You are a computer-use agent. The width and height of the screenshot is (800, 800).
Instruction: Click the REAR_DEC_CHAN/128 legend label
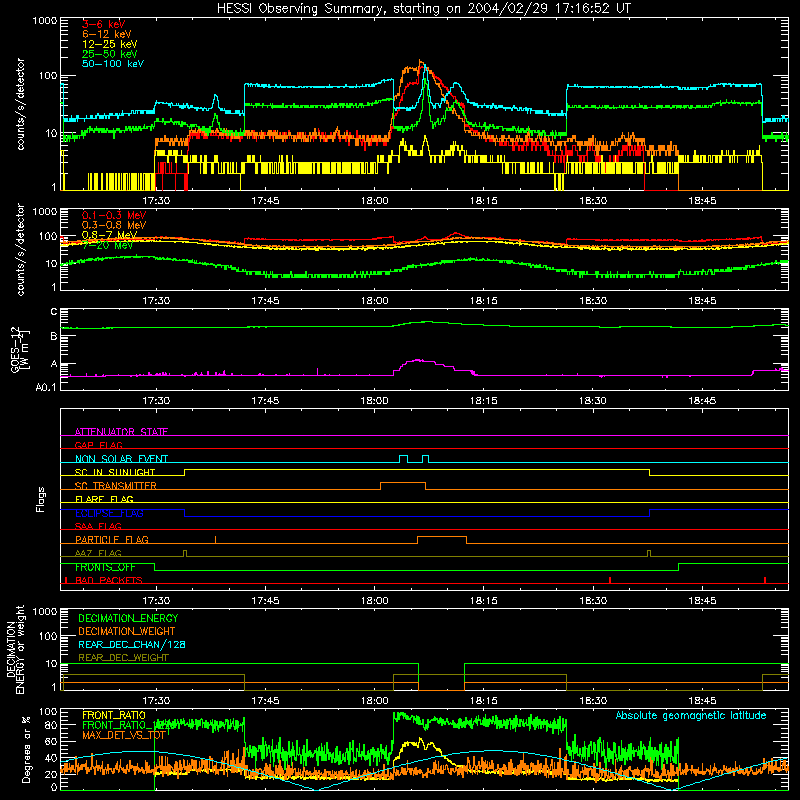point(132,644)
